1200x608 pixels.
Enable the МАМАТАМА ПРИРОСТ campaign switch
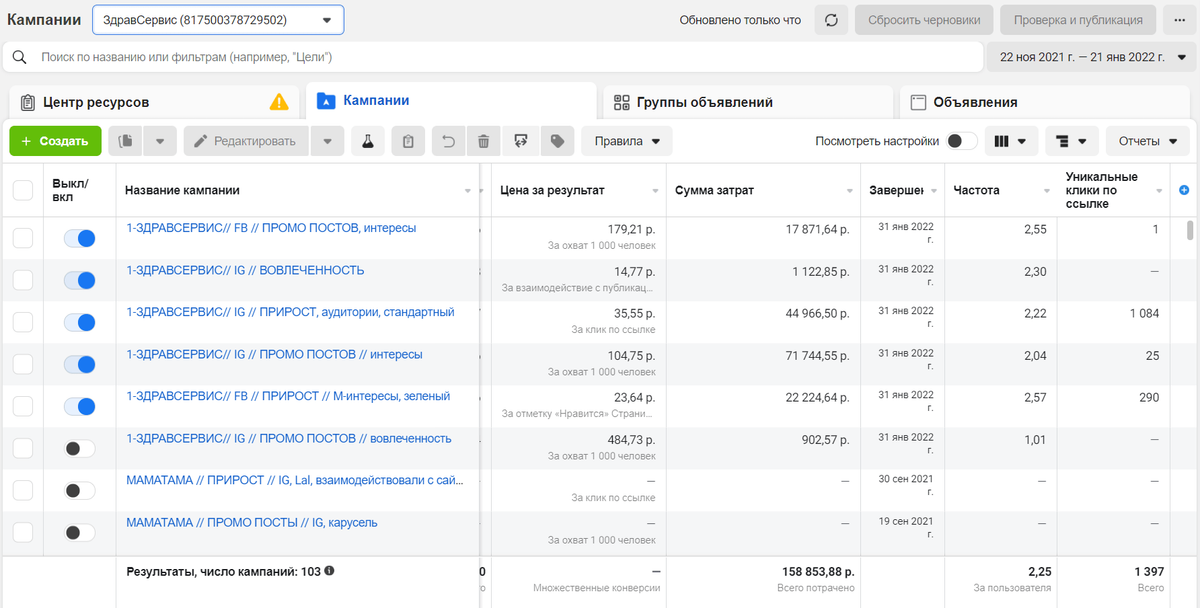click(79, 490)
